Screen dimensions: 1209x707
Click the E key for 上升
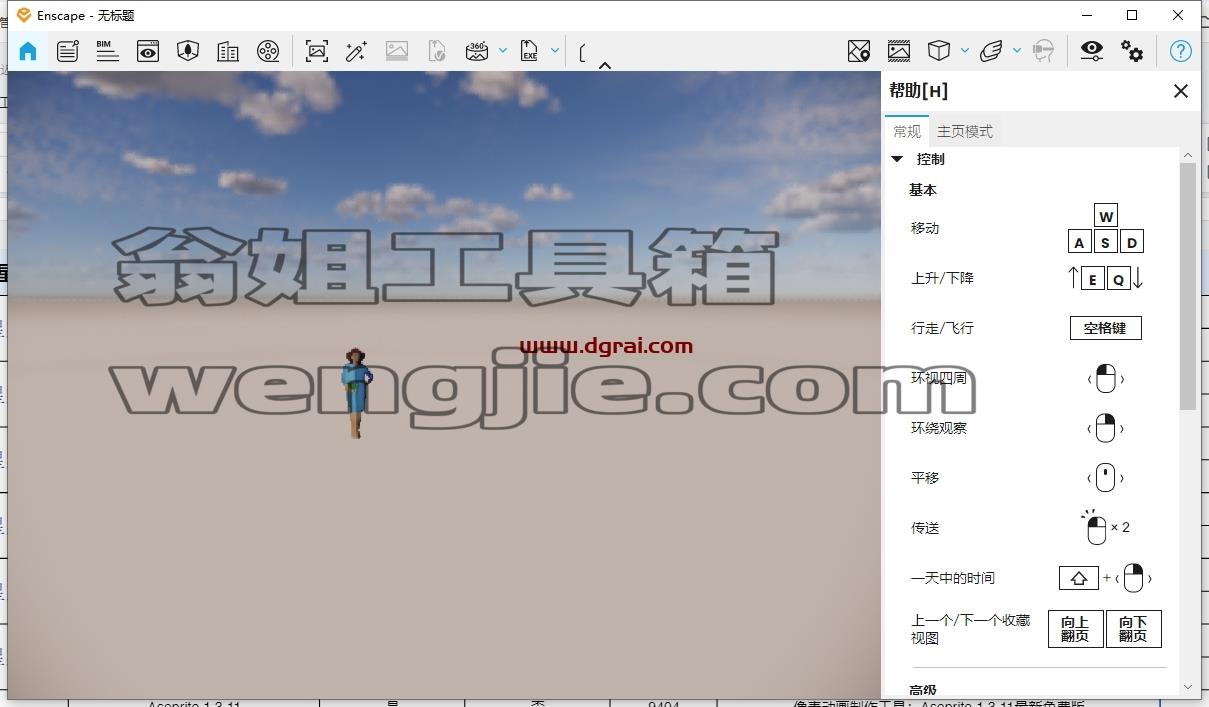[1093, 279]
